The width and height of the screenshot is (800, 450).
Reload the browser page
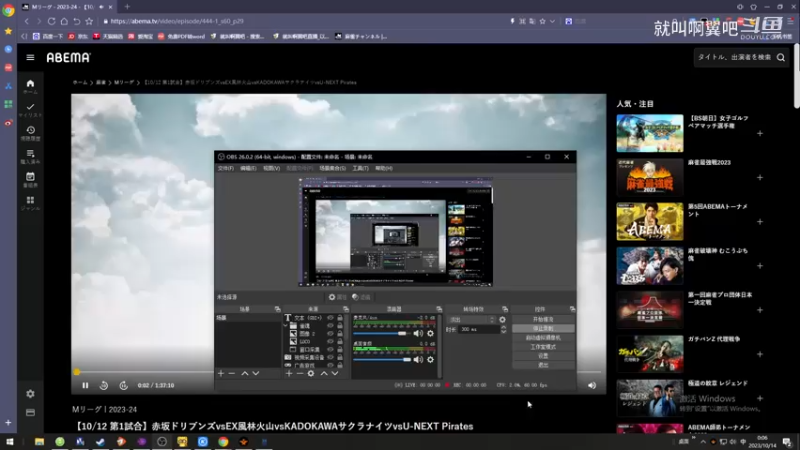click(x=52, y=21)
